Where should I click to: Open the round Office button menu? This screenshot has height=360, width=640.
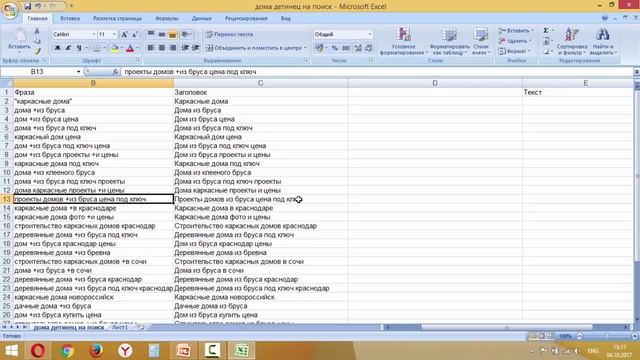(9, 10)
